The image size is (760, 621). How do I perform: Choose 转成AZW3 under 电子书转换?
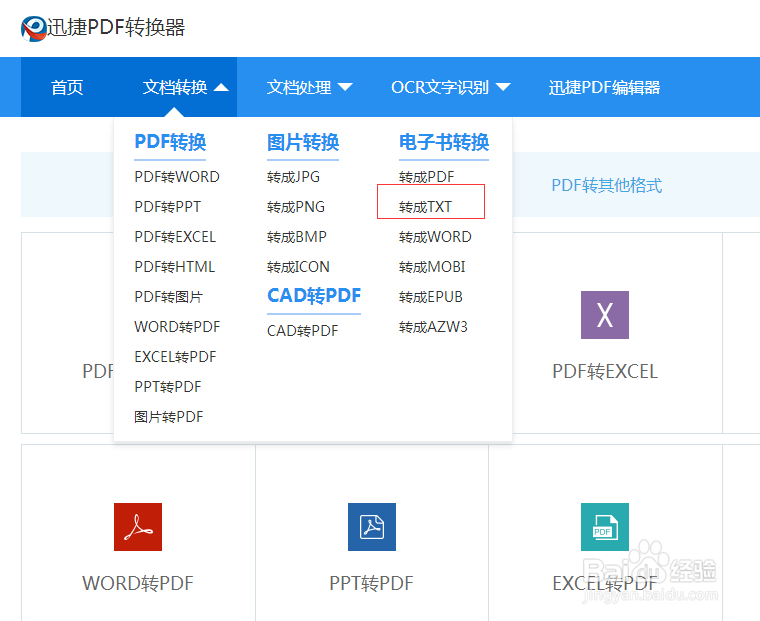[x=433, y=327]
